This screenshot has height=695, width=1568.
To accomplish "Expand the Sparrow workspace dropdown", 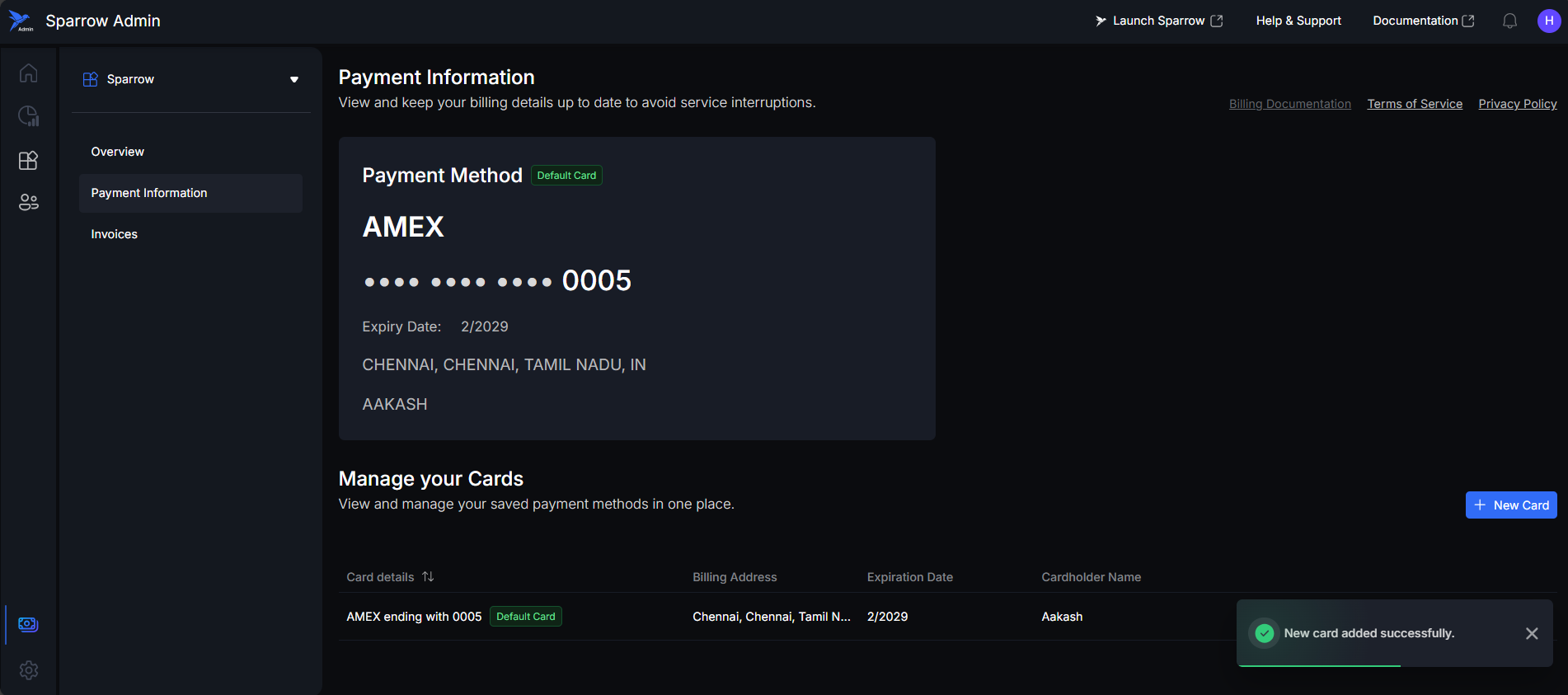I will pos(293,79).
